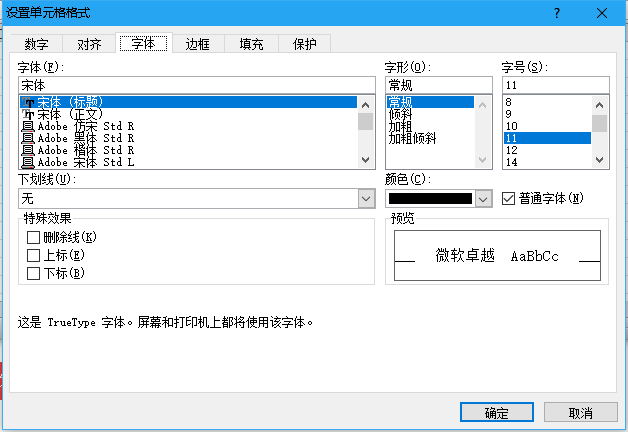Enable the 上标 superscript checkbox
The height and width of the screenshot is (432, 628).
click(33, 255)
